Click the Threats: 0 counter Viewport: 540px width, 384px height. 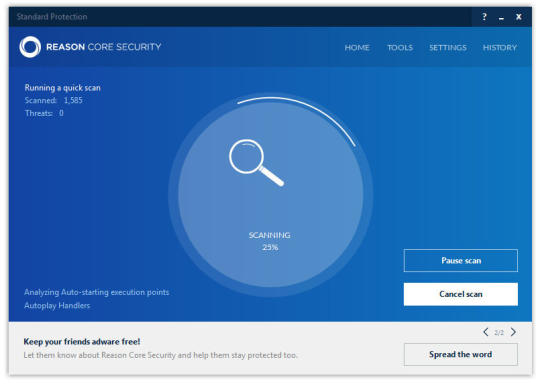[x=44, y=113]
